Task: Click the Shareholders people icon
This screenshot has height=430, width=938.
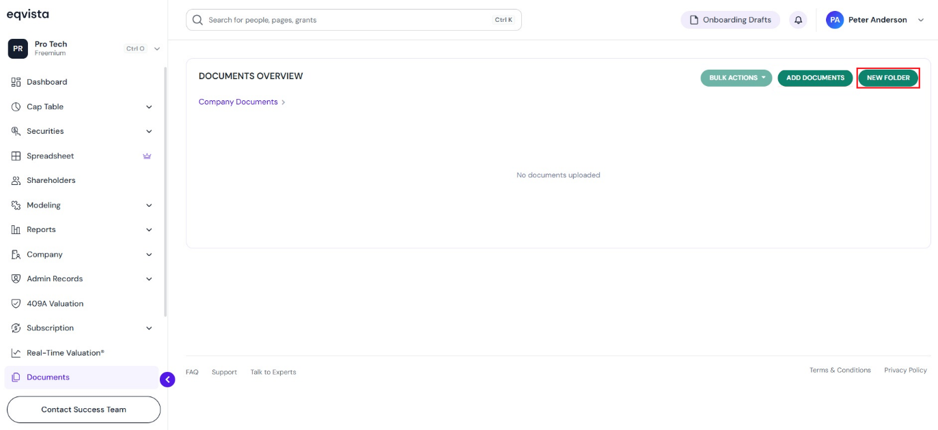Action: pos(16,180)
